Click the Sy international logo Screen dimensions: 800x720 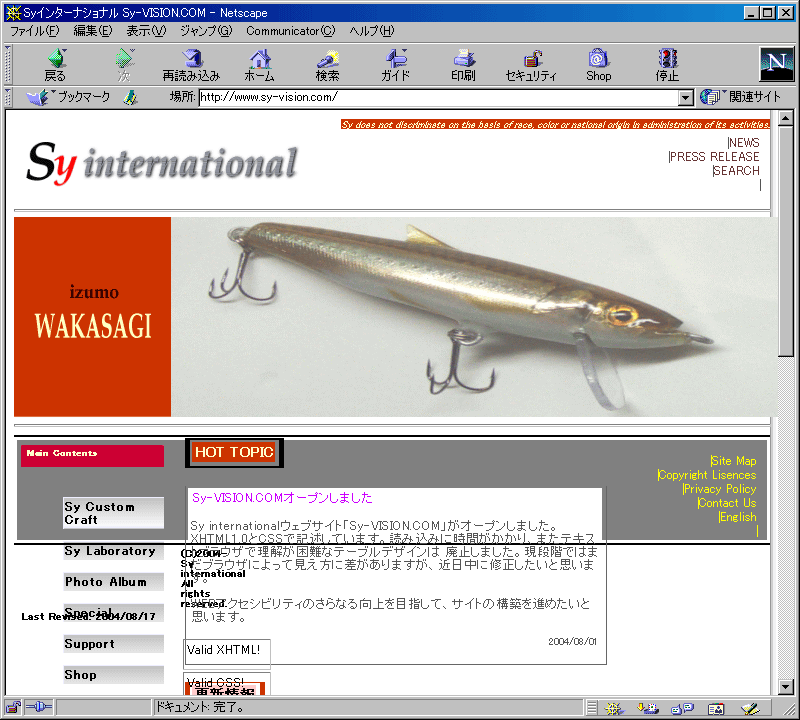pos(162,163)
